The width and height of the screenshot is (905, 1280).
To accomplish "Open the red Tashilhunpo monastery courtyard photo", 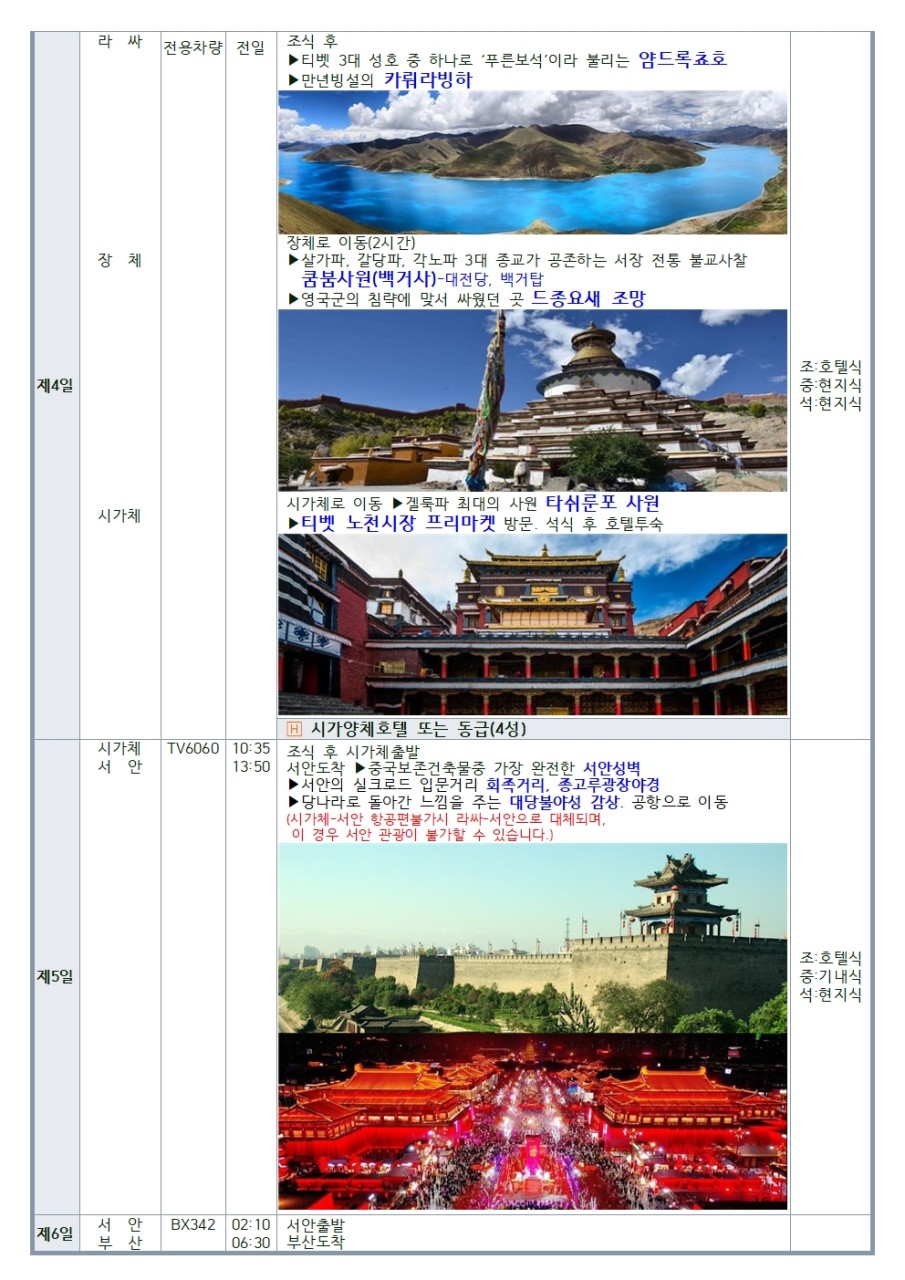I will coord(532,624).
